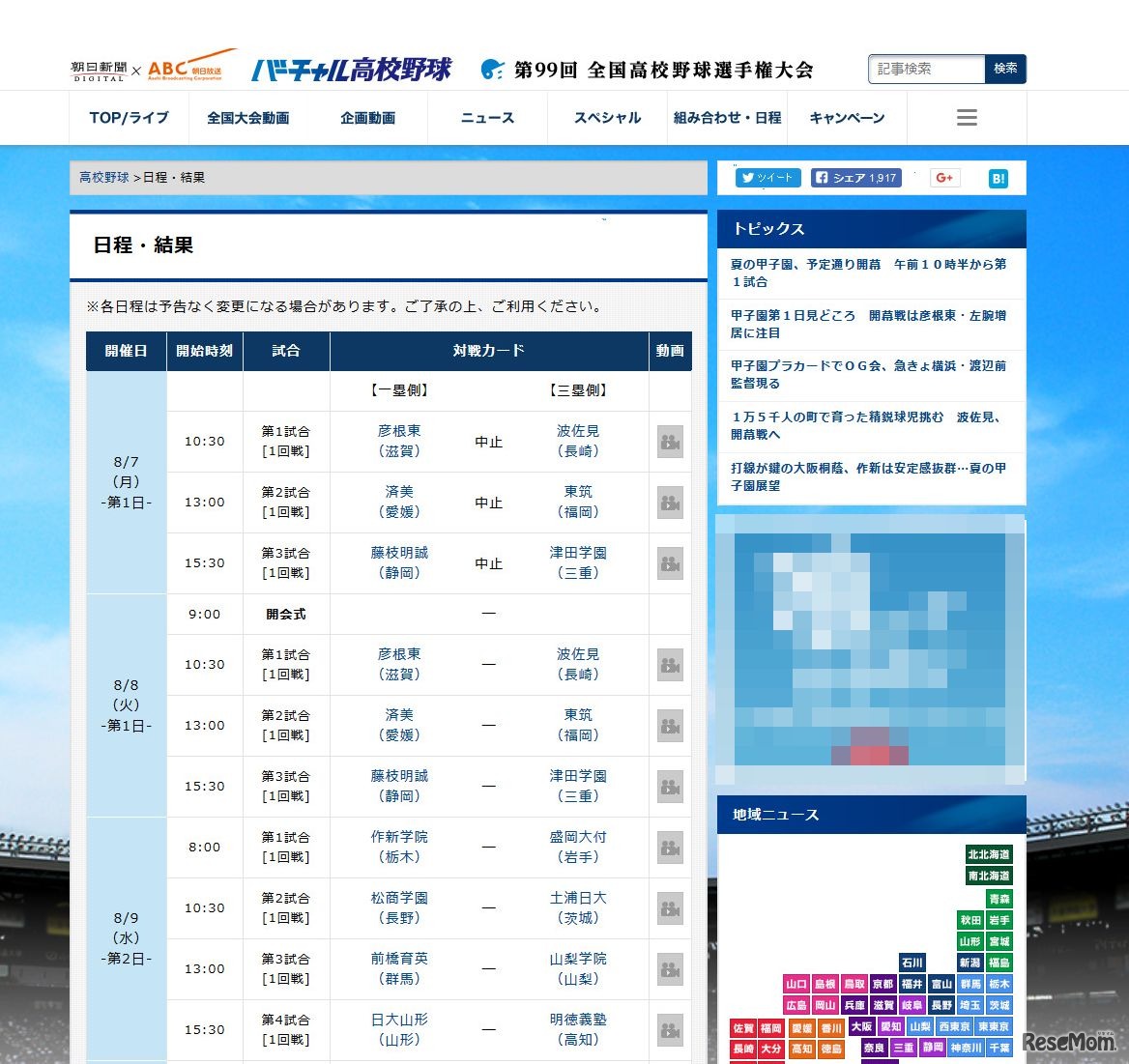Open the hamburger menu icon
The height and width of the screenshot is (1064, 1129).
967,117
